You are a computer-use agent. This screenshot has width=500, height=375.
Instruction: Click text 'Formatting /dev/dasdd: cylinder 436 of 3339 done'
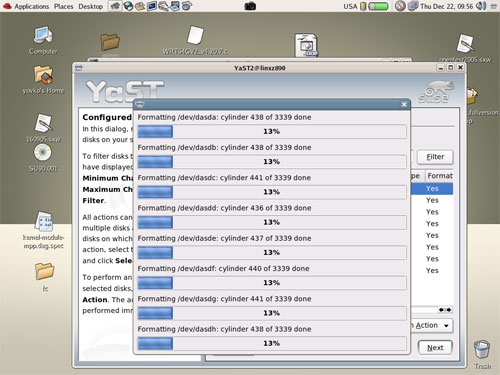click(x=224, y=208)
